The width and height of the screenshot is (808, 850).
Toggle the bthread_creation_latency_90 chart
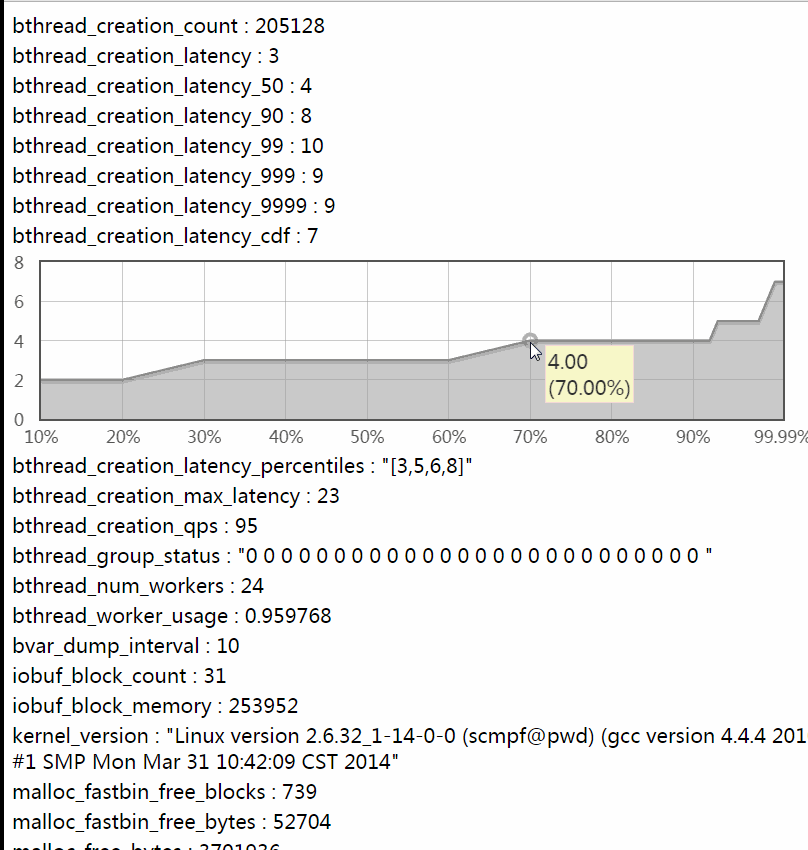point(162,116)
